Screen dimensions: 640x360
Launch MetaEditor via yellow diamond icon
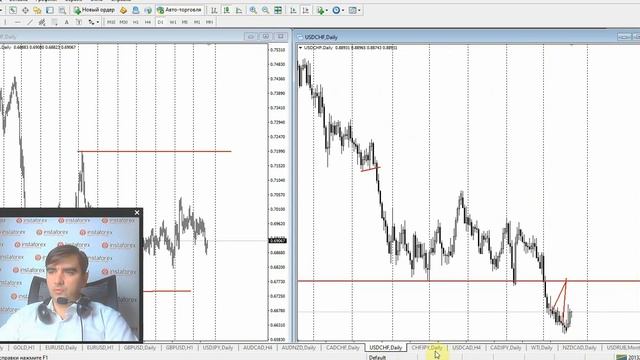[123, 10]
